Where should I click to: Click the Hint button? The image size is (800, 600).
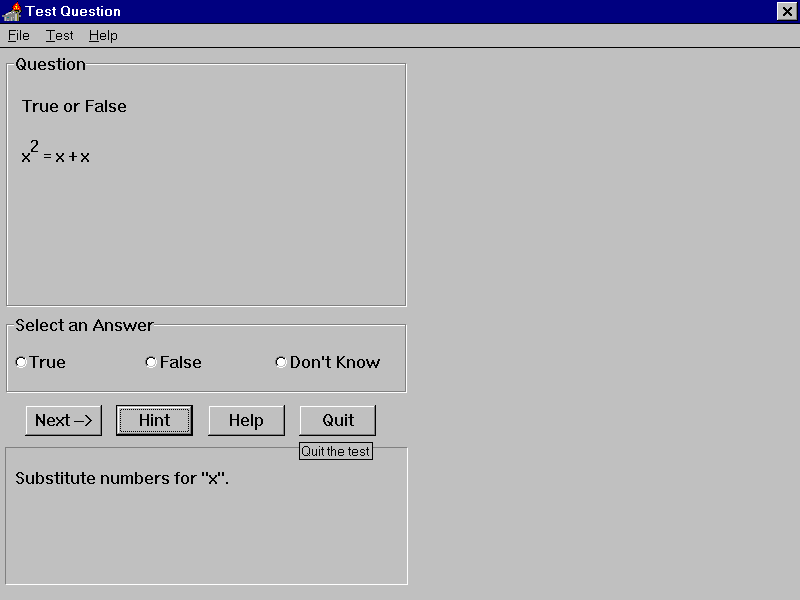click(154, 420)
